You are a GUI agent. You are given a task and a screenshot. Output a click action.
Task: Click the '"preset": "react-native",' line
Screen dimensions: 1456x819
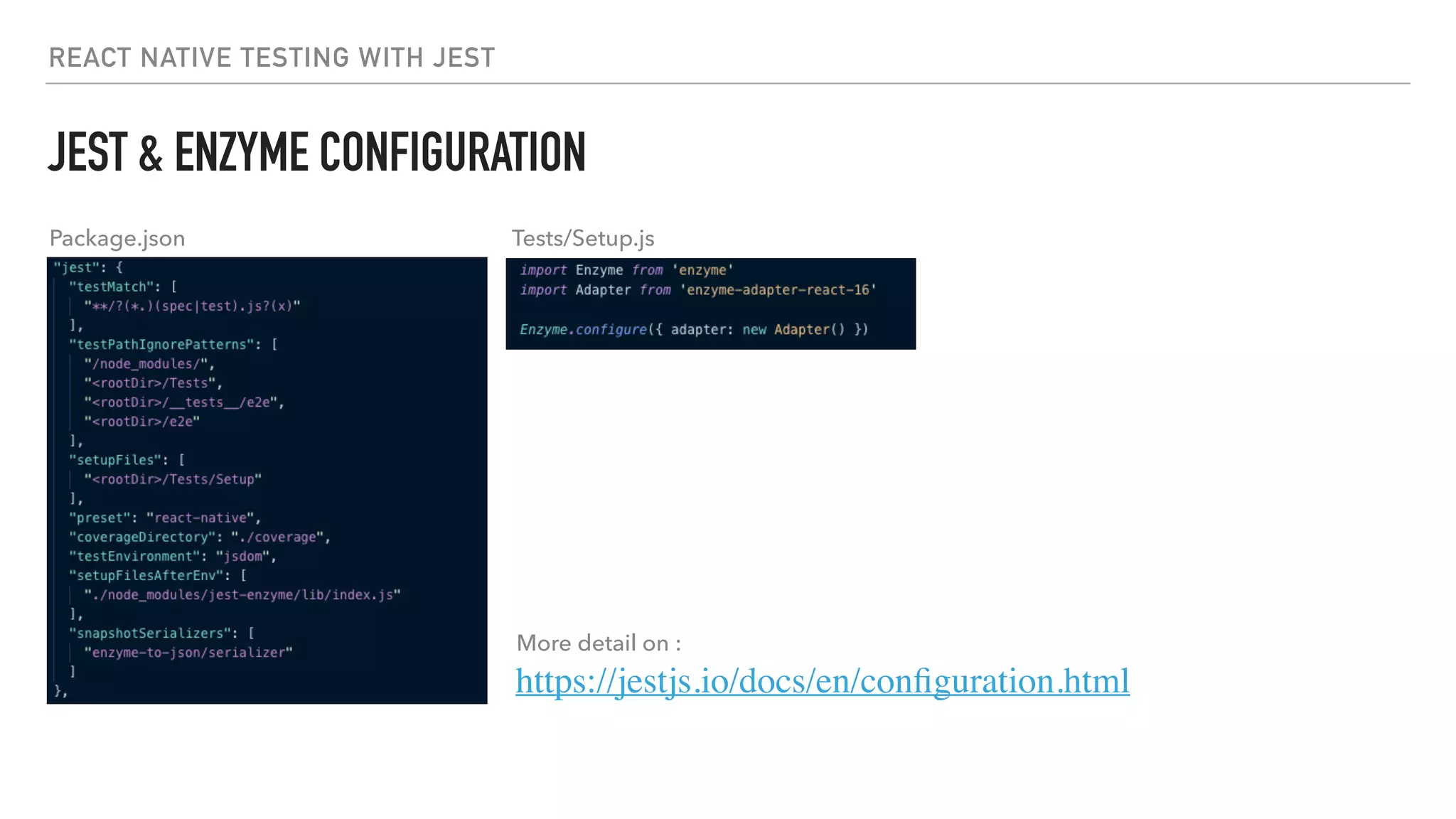coord(165,518)
